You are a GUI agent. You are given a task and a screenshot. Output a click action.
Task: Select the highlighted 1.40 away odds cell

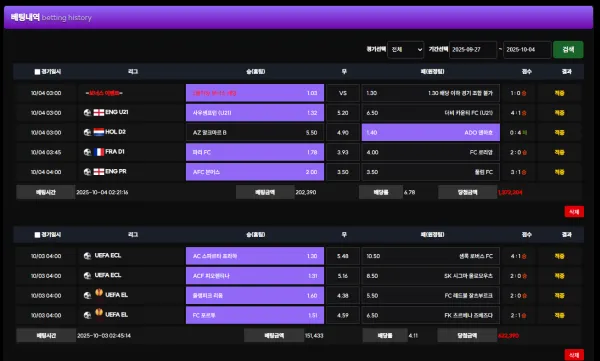point(430,132)
